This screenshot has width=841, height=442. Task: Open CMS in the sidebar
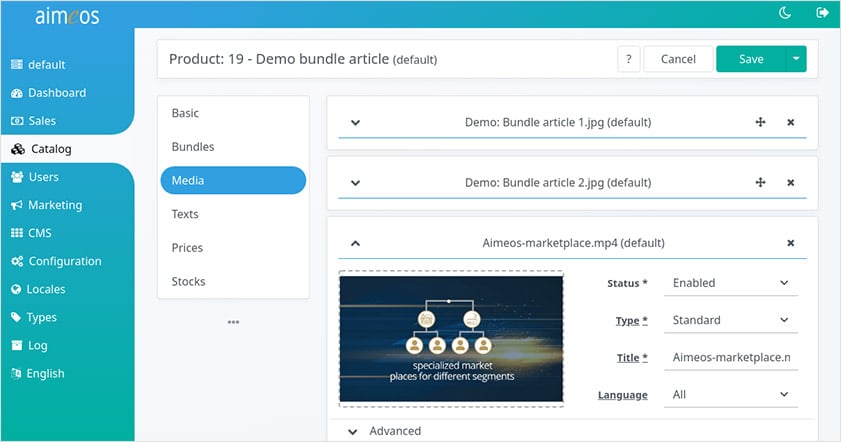(31, 233)
